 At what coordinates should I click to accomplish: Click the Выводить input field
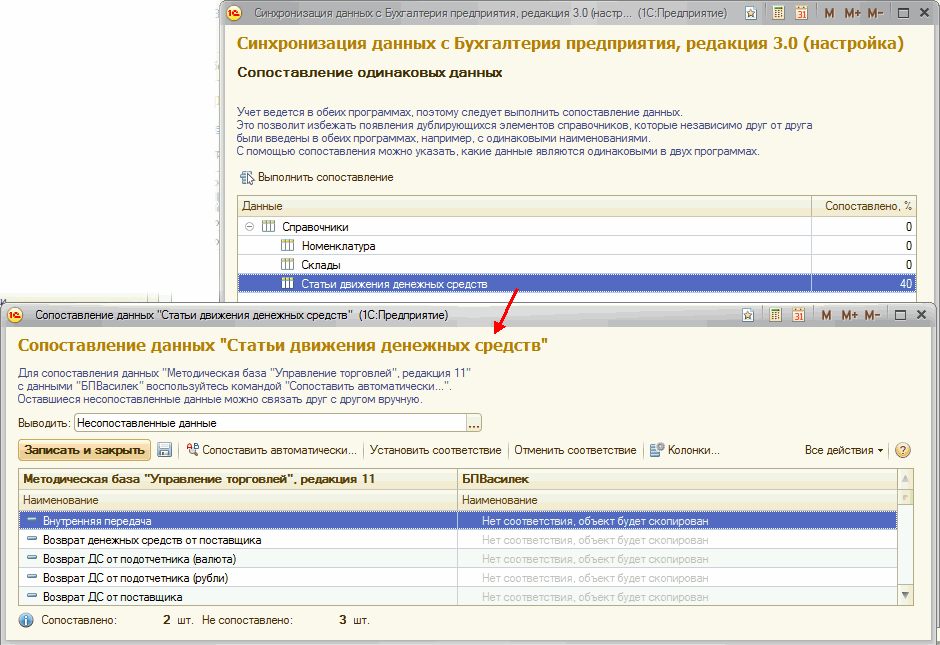270,423
